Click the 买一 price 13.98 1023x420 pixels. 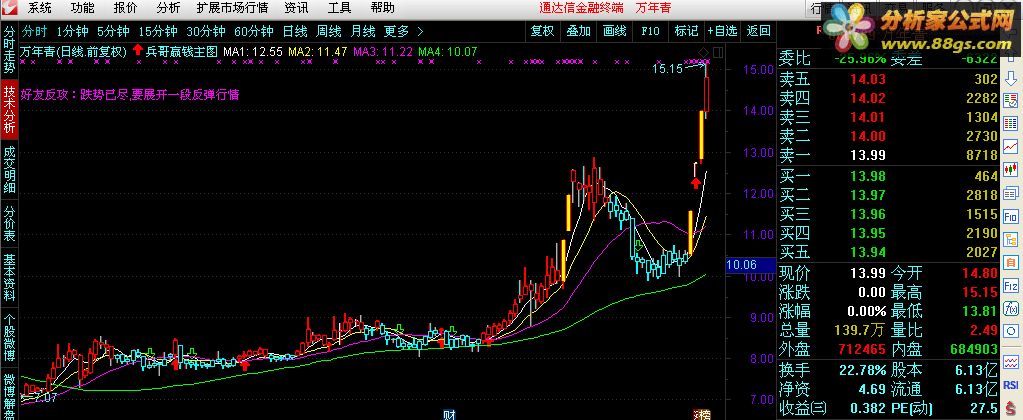868,175
